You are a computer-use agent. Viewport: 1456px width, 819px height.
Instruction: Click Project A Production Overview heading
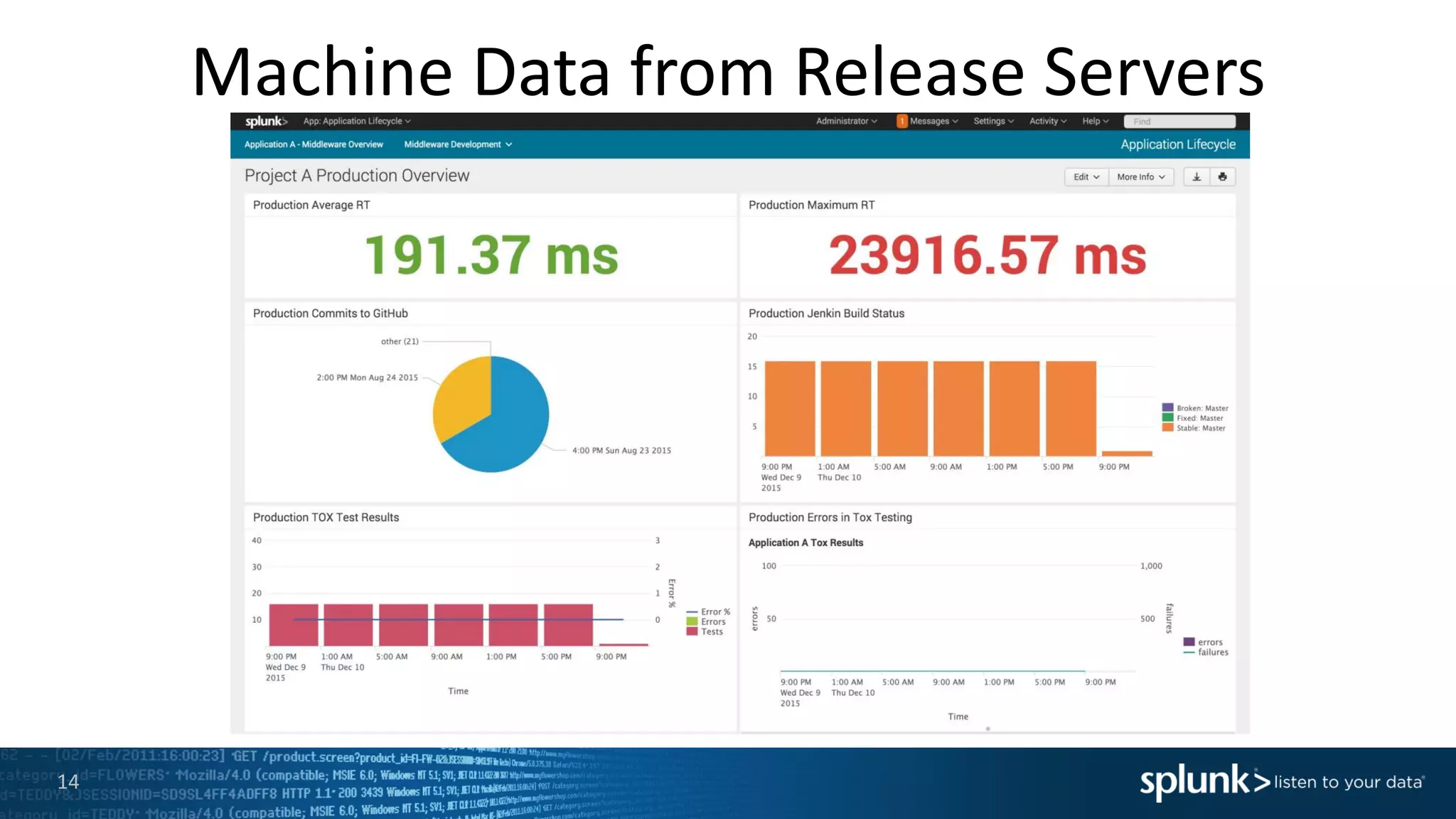click(357, 176)
